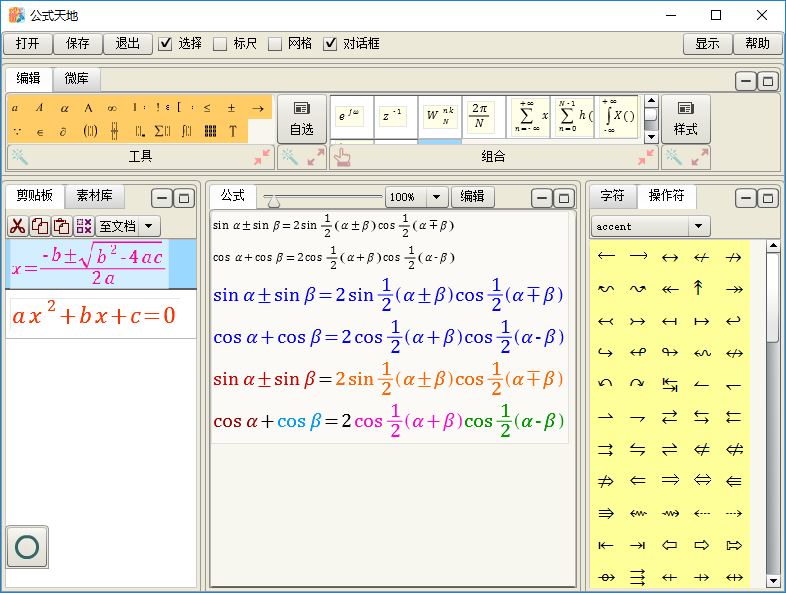Open the parentheses bracket templates palette
The image size is (786, 593).
click(90, 131)
